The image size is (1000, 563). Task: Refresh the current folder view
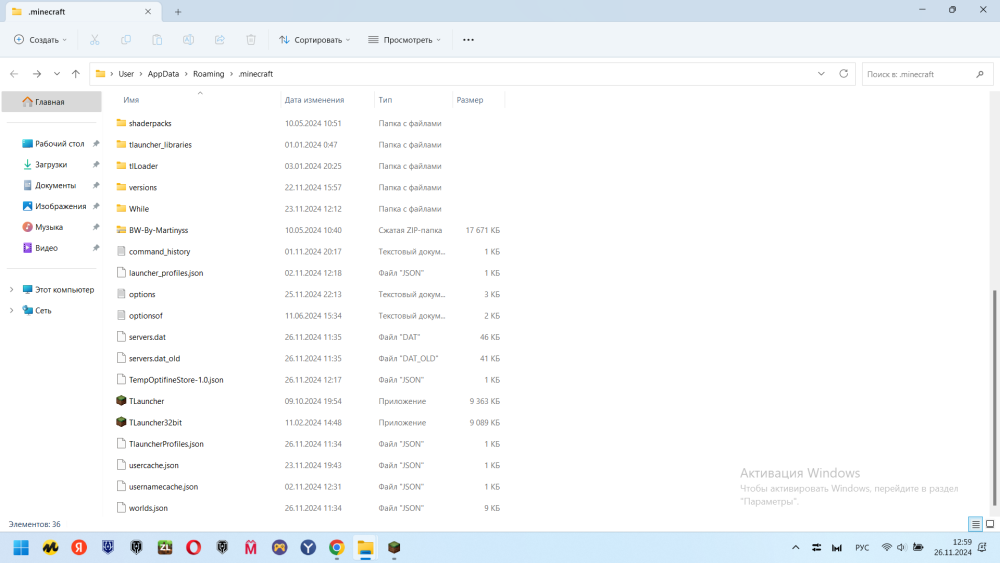coord(843,74)
